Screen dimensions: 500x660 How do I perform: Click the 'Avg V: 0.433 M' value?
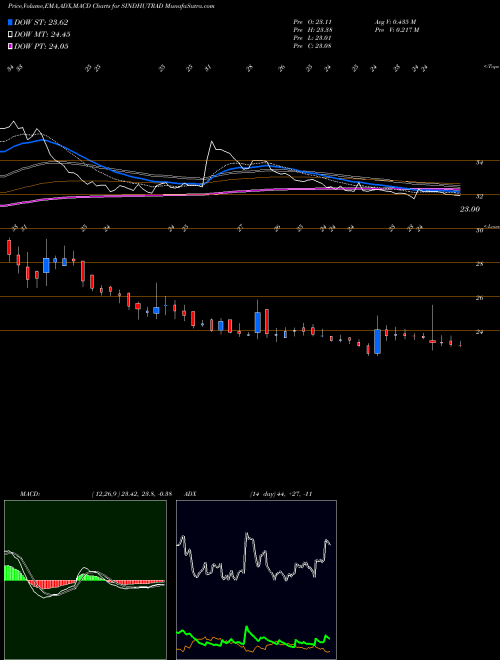(395, 22)
